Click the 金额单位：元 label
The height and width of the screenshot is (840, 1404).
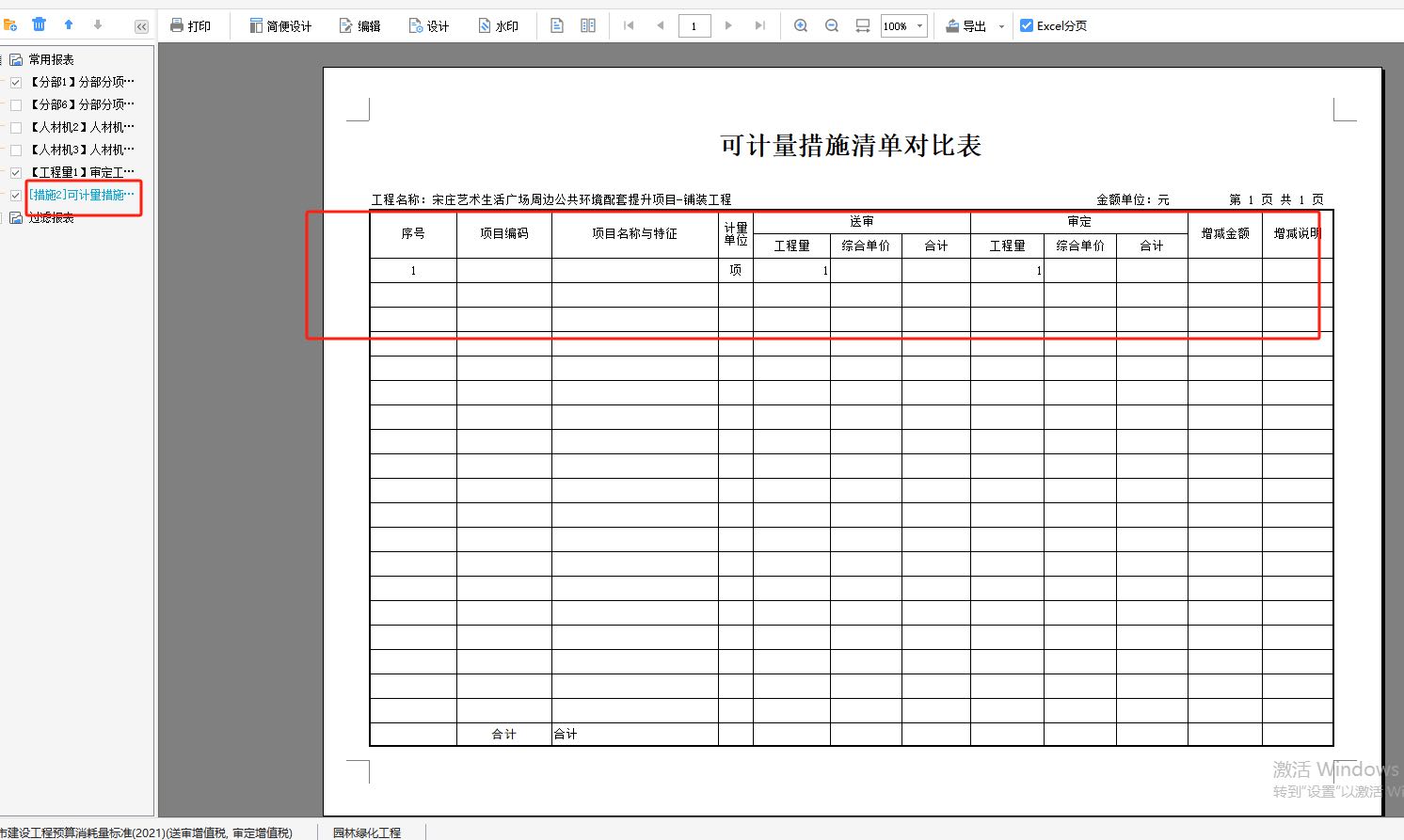pyautogui.click(x=1133, y=199)
